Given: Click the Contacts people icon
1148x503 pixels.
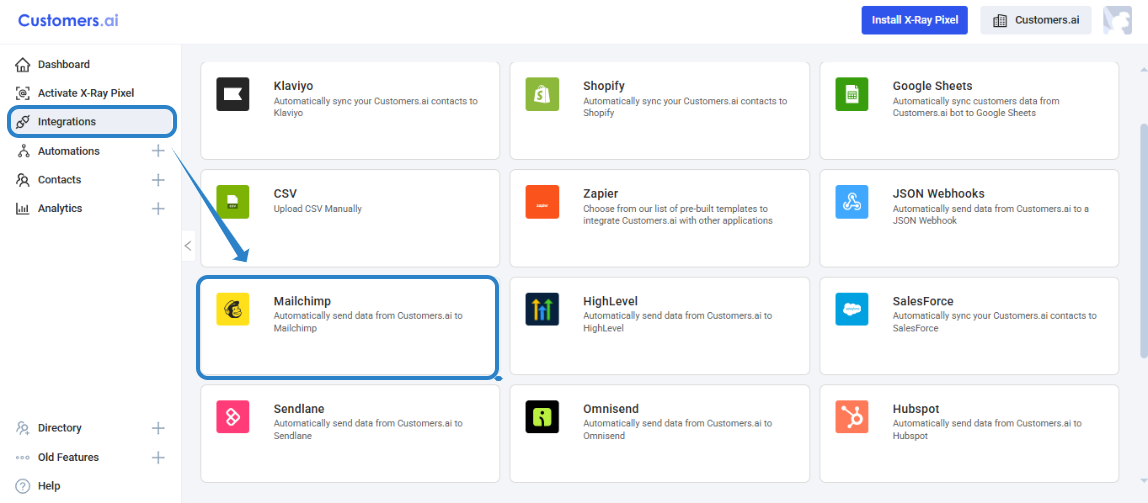Looking at the screenshot, I should 23,179.
